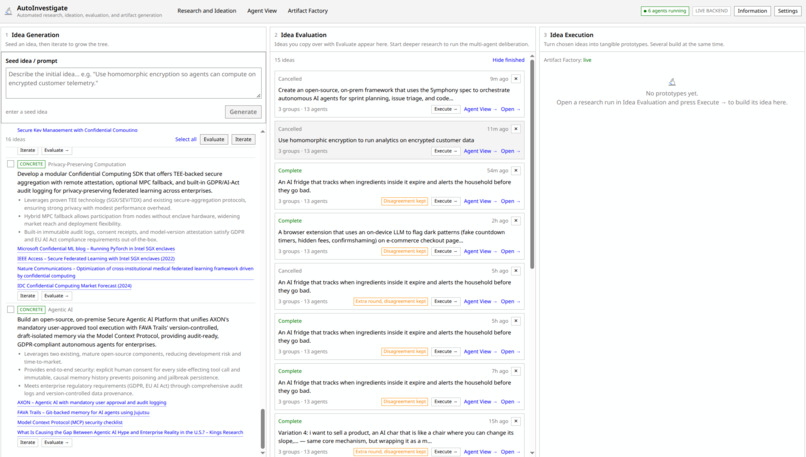This screenshot has width=806, height=457.
Task: Open the Secure Key Management with Confidential Computing link
Action: [x=77, y=130]
